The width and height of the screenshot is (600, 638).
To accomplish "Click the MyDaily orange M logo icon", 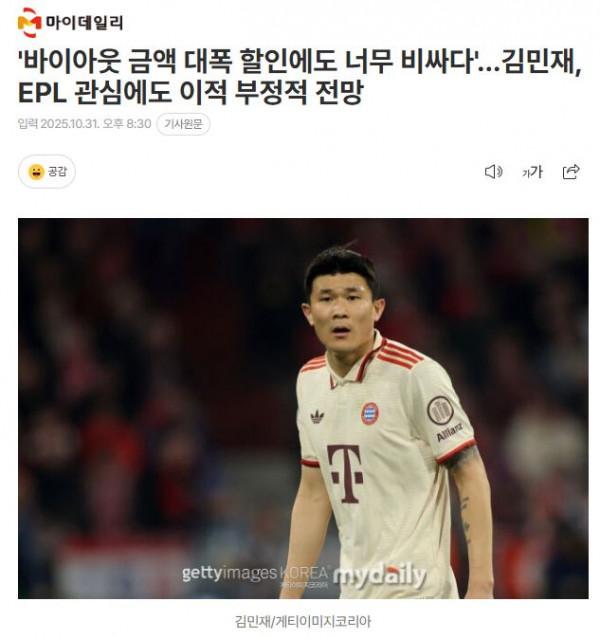I will click(29, 22).
